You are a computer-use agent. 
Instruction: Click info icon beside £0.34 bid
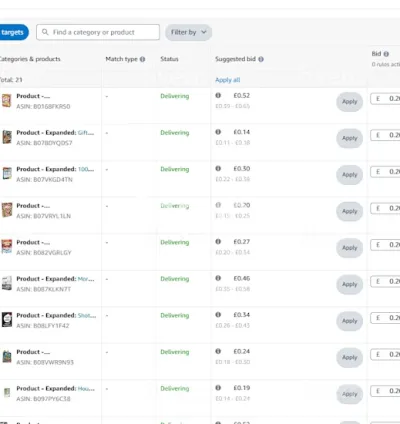tap(218, 315)
